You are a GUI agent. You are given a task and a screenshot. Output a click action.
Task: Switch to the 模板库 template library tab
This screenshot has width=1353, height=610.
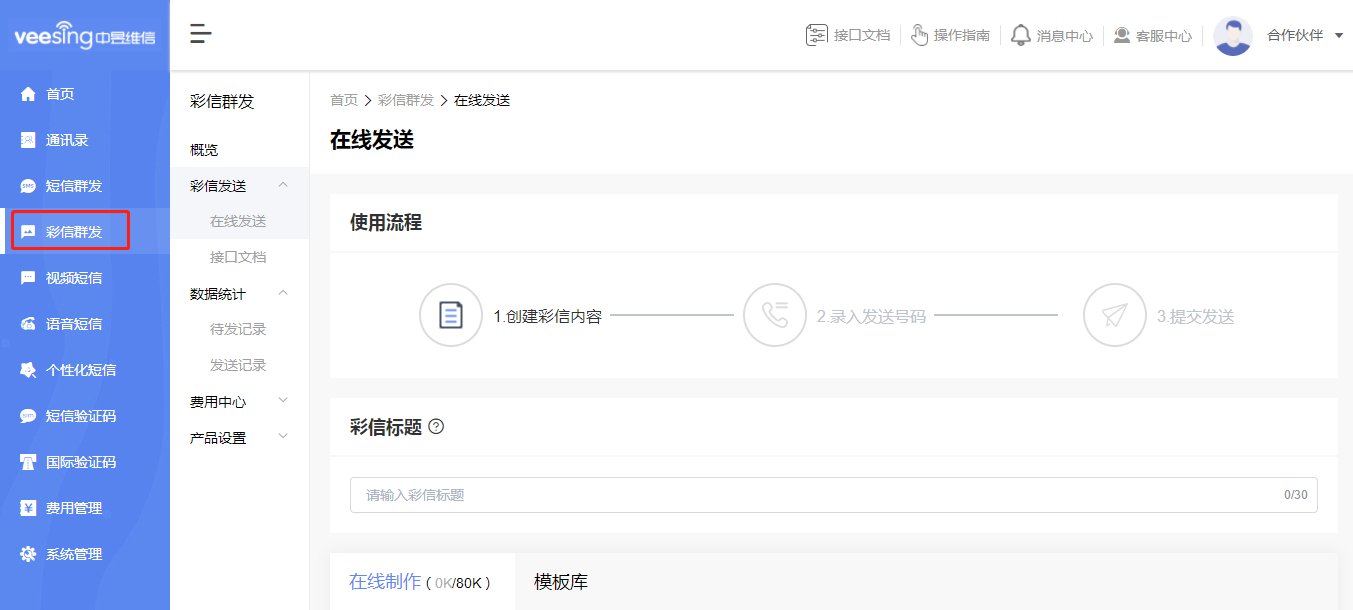tap(561, 580)
